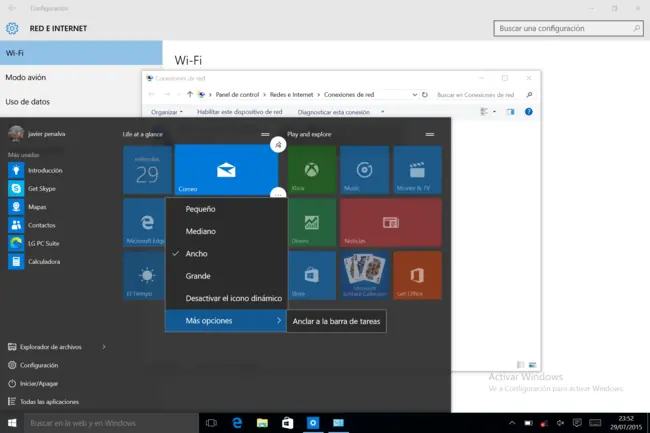Open the calendar tile showing 29
The height and width of the screenshot is (433, 650).
click(147, 170)
